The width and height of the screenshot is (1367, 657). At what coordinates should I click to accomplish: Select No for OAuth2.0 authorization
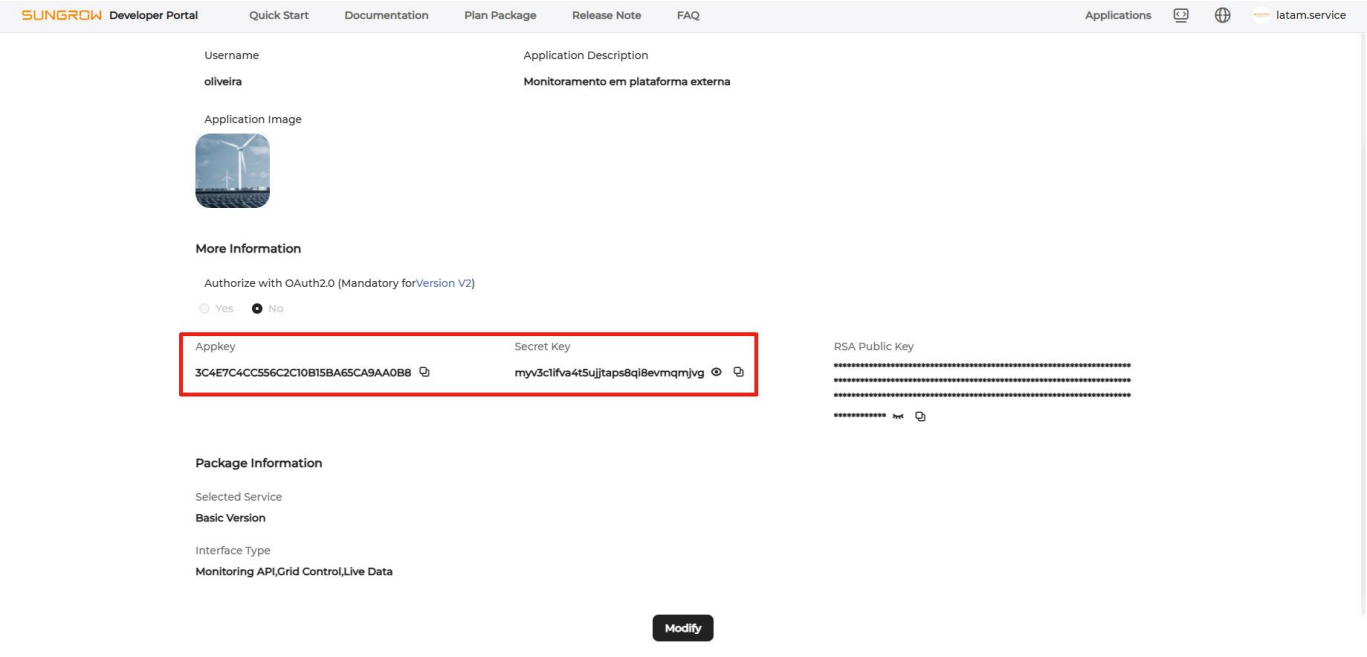coord(258,308)
